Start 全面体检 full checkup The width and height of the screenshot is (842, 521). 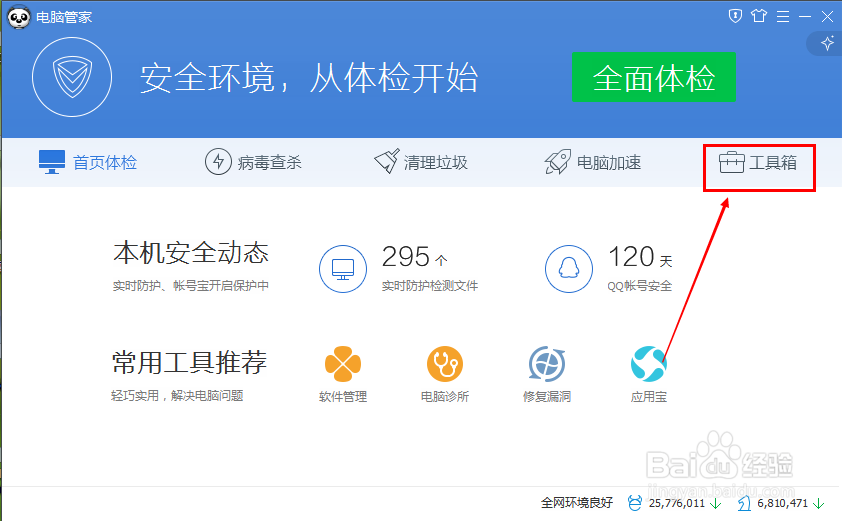click(x=654, y=77)
